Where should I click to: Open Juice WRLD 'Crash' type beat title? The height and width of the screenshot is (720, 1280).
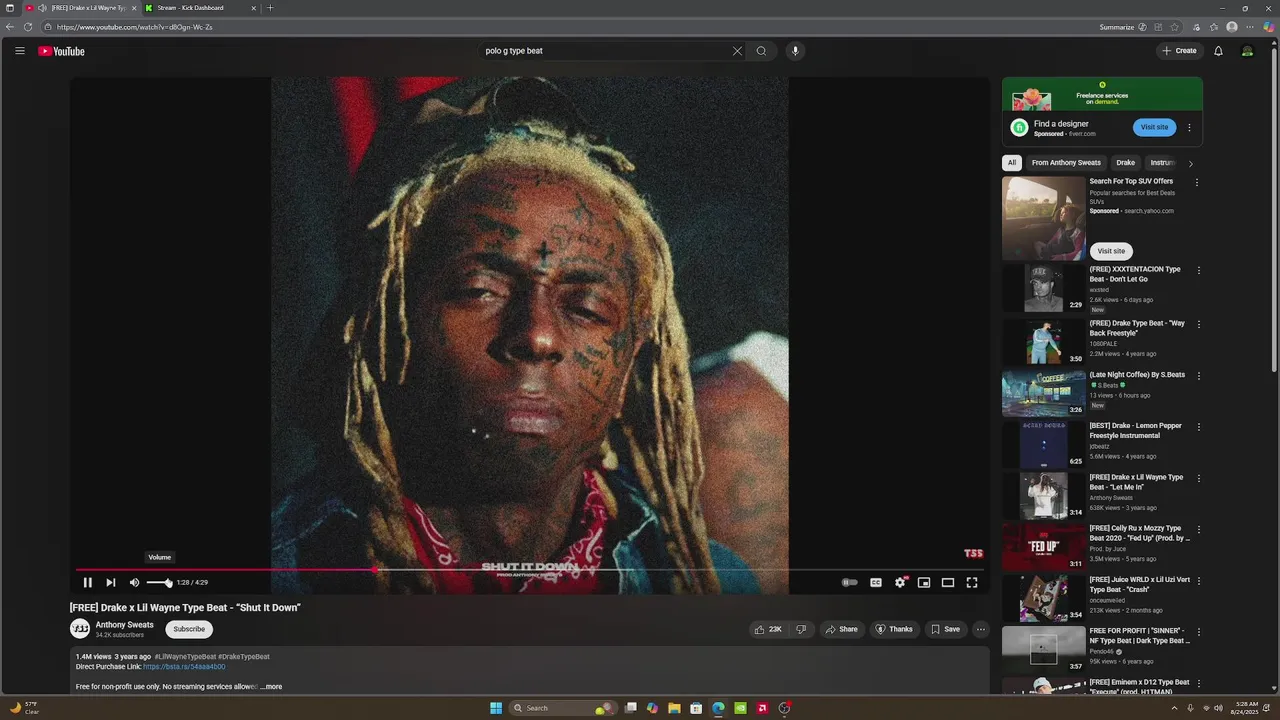click(x=1140, y=585)
